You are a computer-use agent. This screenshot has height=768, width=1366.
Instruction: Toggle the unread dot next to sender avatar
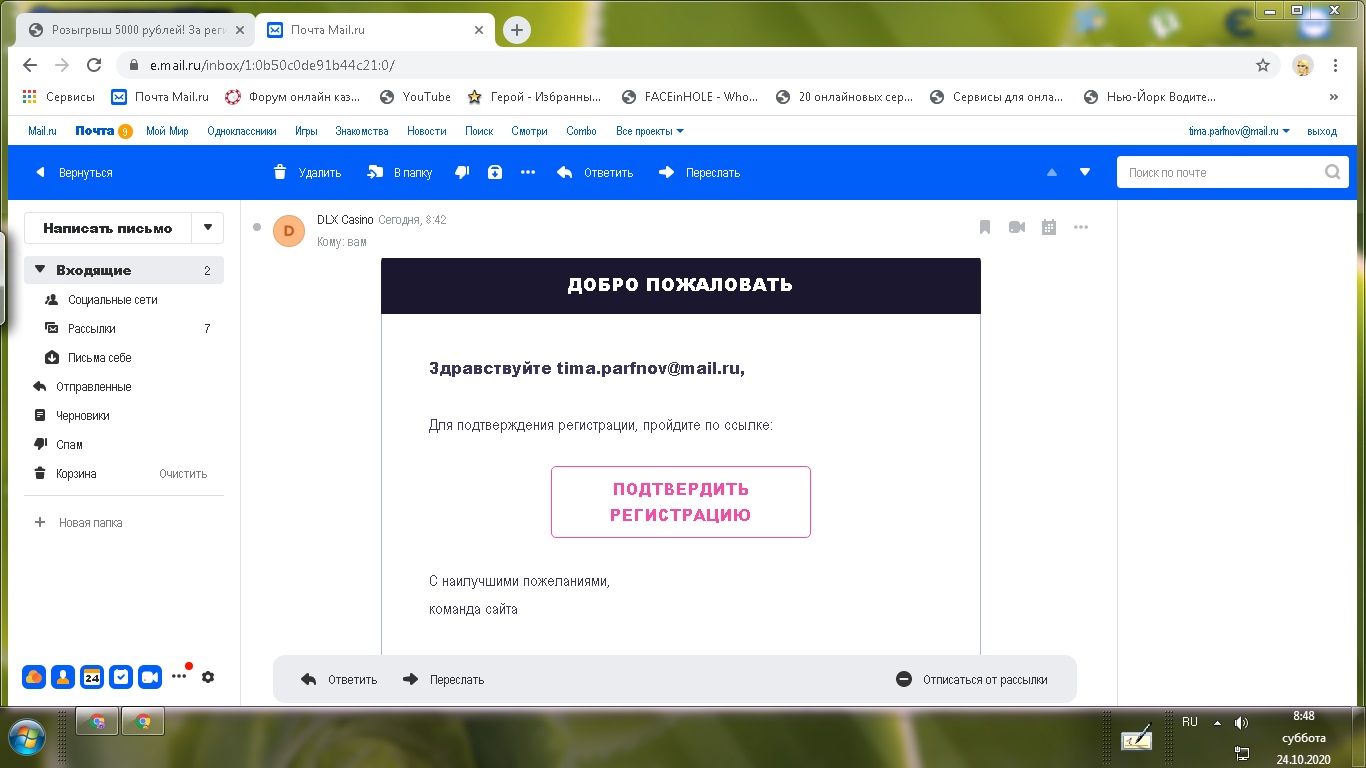257,228
